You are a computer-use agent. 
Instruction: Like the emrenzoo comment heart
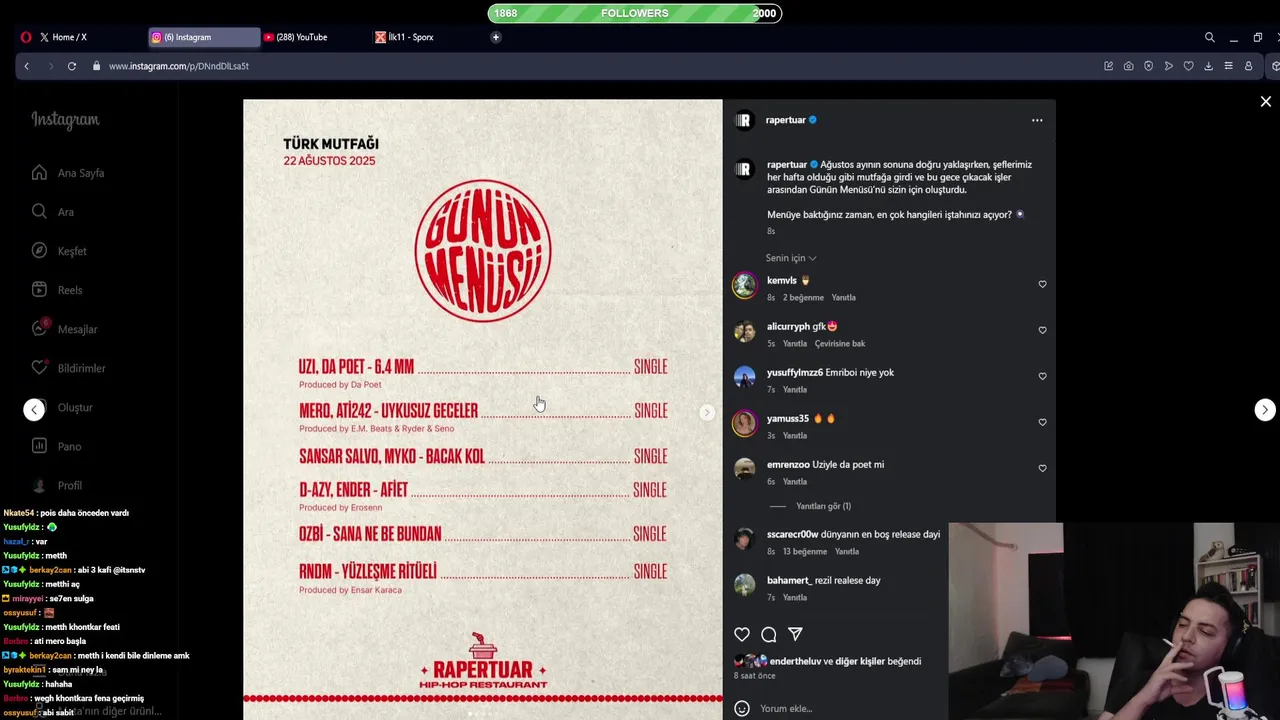1042,468
